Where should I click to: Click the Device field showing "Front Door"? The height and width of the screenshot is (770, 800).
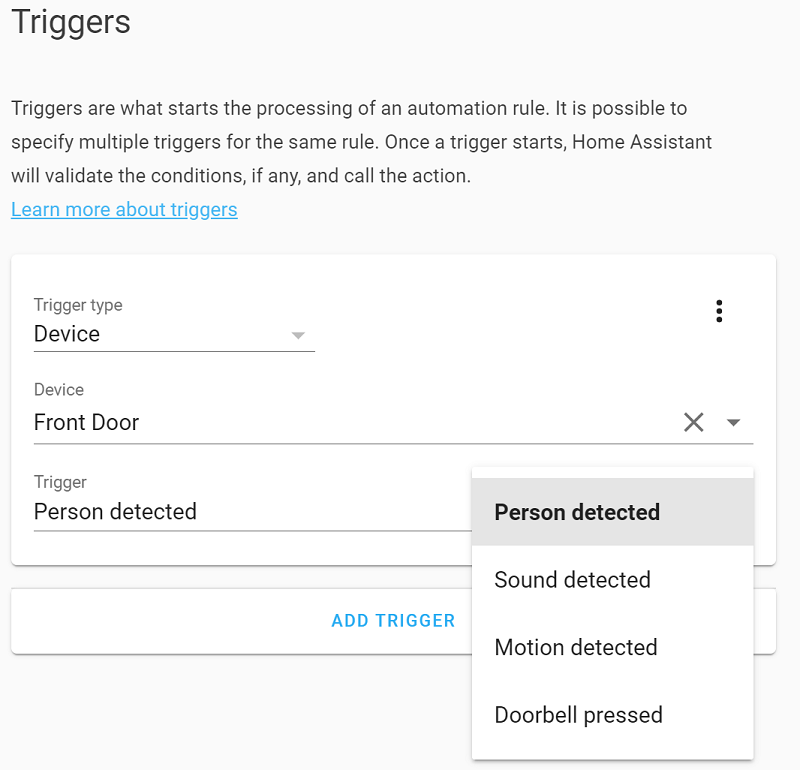150,422
